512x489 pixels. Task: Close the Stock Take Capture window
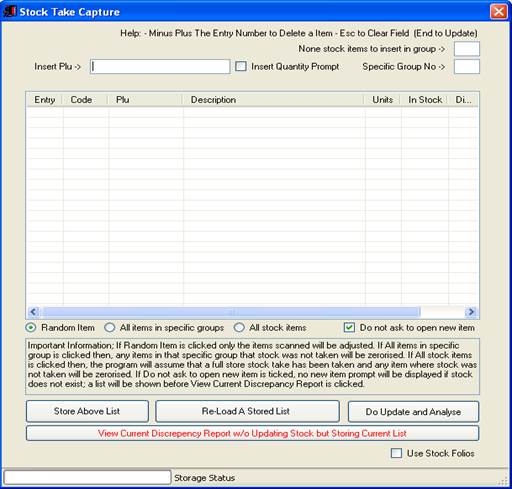[498, 12]
